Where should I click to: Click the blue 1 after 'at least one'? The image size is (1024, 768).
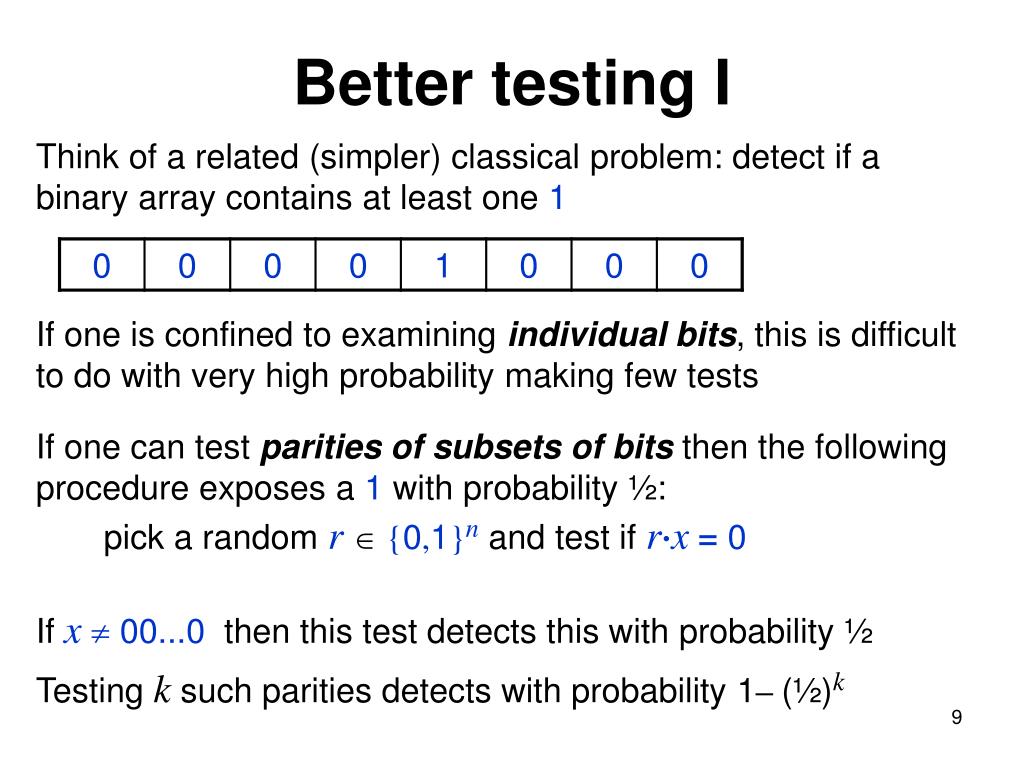point(556,198)
